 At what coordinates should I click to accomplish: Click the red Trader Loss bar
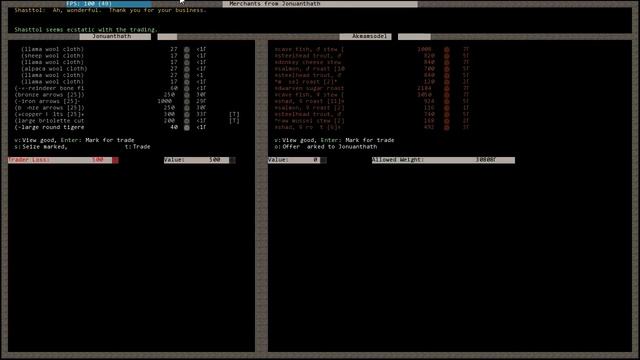tap(63, 160)
